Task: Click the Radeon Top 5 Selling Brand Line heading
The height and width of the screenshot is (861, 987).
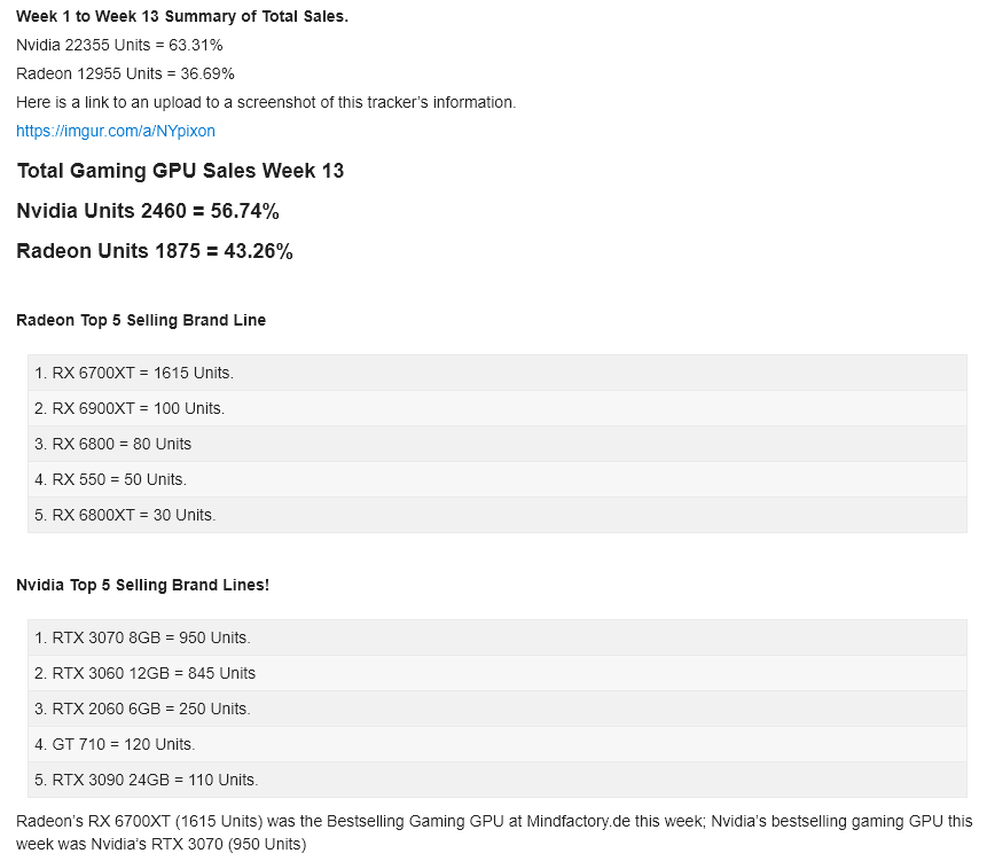Action: pyautogui.click(x=141, y=320)
